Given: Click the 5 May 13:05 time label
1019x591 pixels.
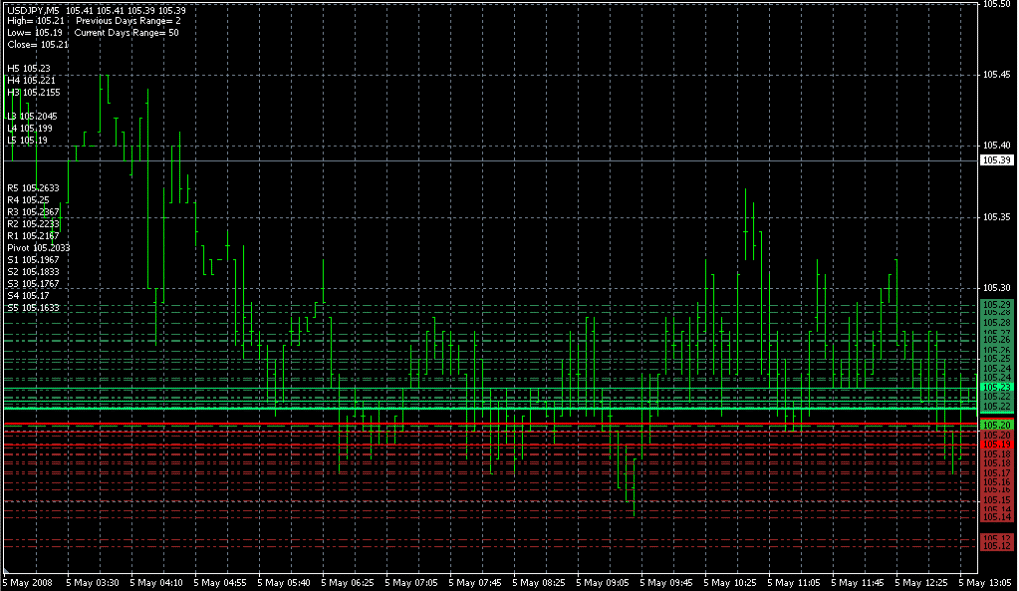Looking at the screenshot, I should point(987,582).
